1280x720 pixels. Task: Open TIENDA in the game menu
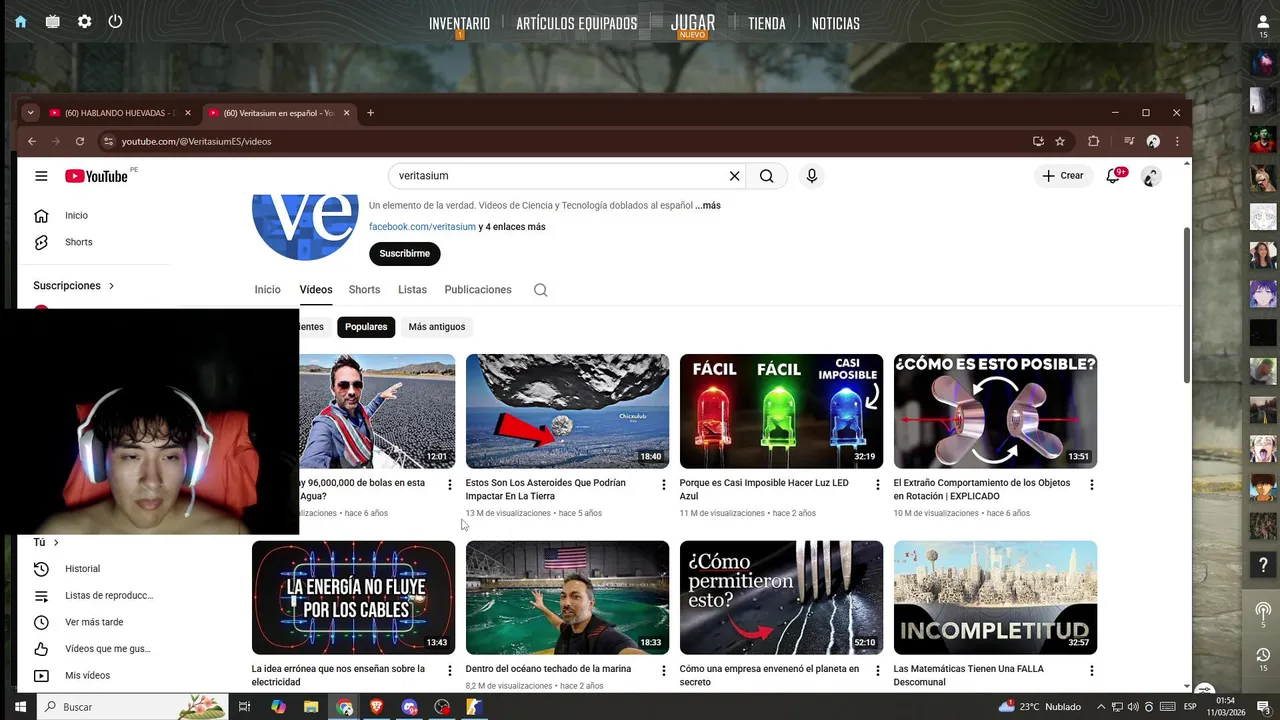[767, 23]
